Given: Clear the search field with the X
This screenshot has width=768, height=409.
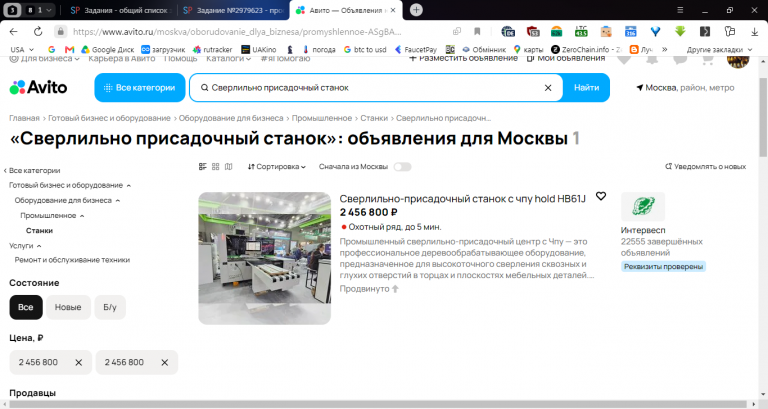Looking at the screenshot, I should point(548,88).
